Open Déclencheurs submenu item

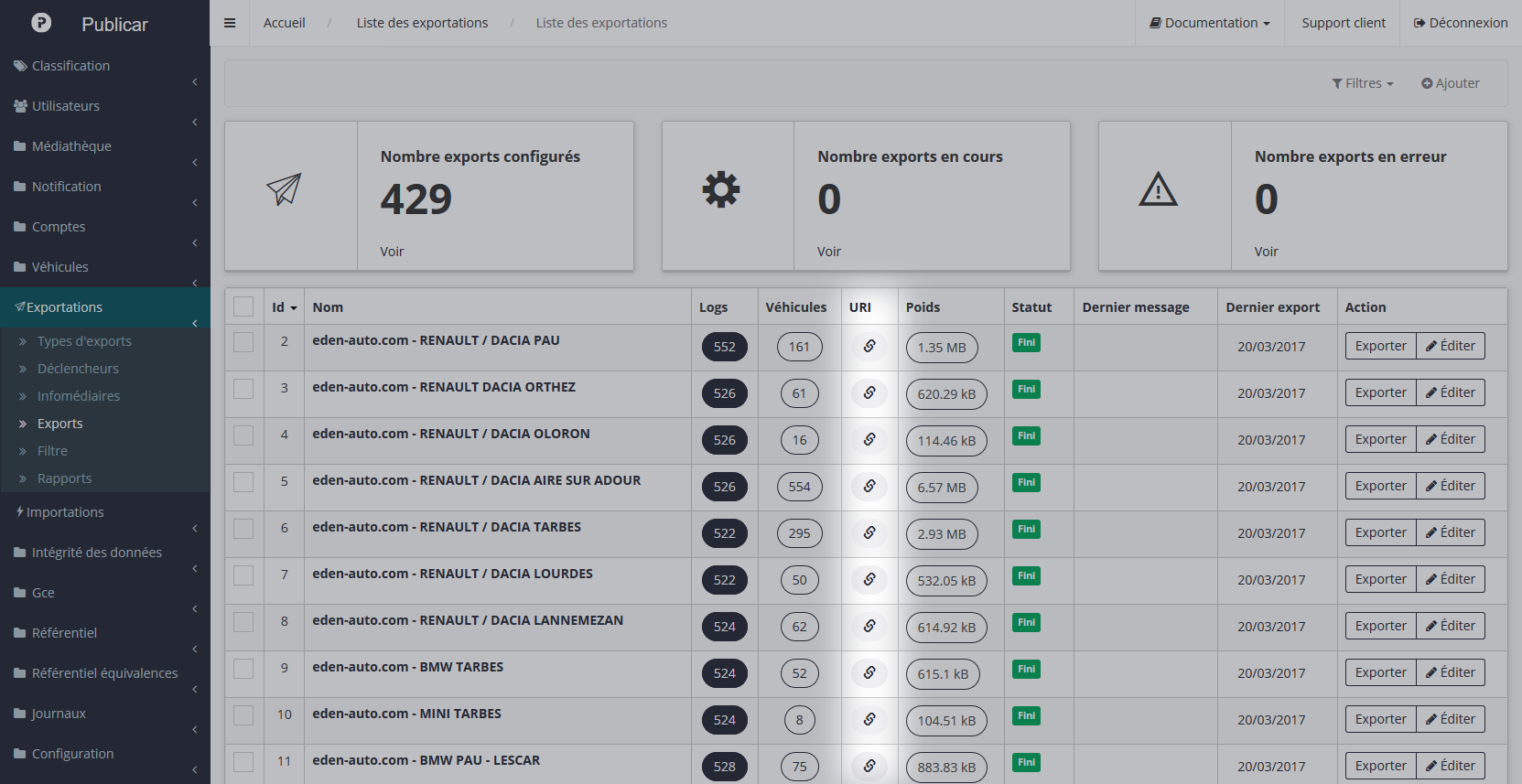click(x=78, y=369)
